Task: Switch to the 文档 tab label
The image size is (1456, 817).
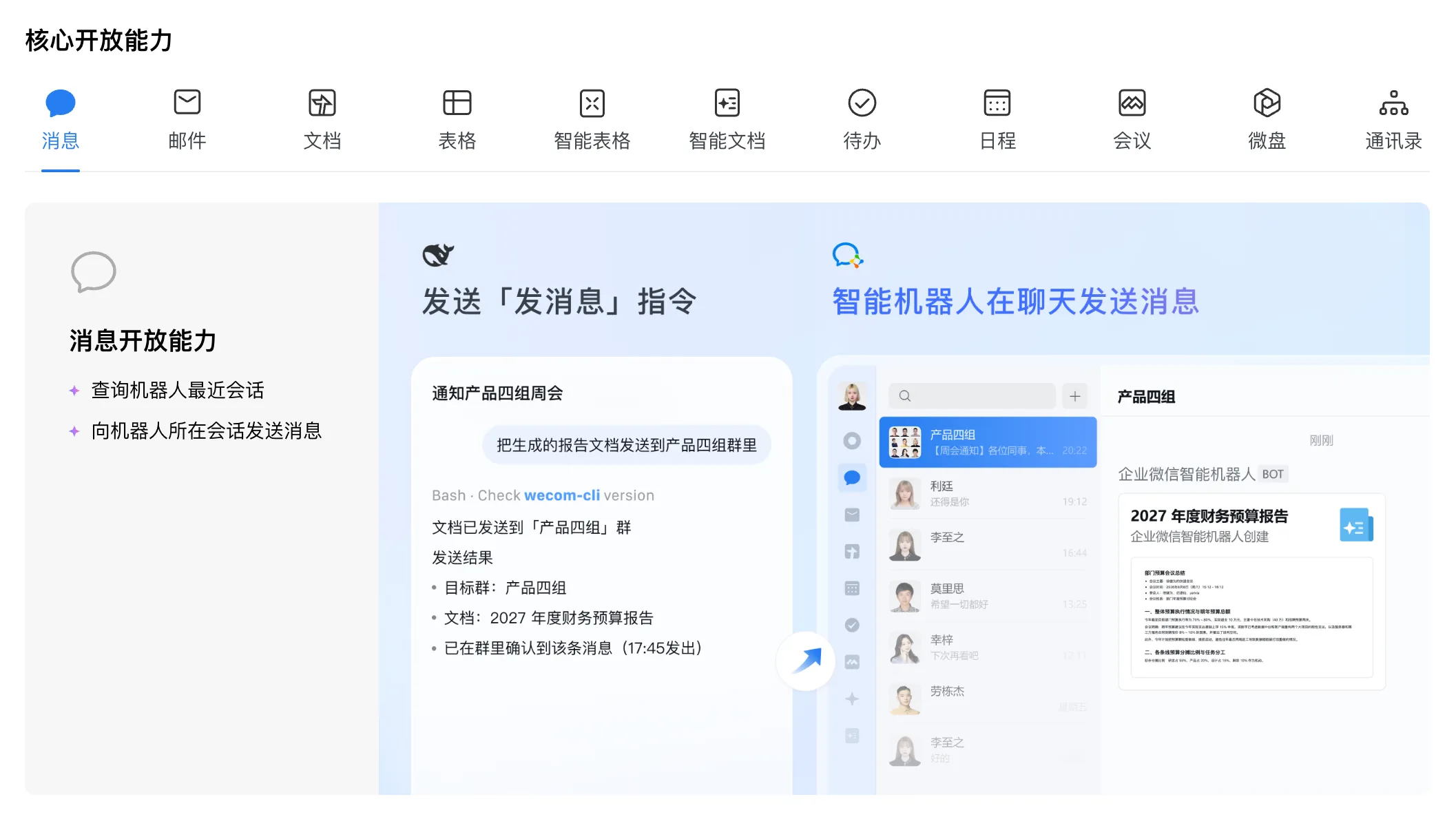Action: (322, 141)
